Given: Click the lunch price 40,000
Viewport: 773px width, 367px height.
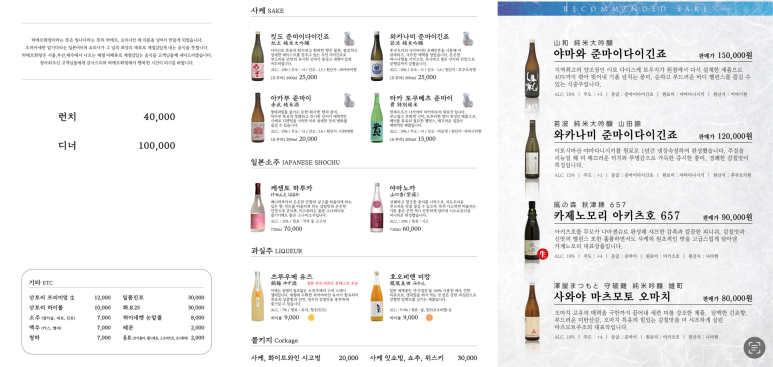Looking at the screenshot, I should (x=159, y=117).
